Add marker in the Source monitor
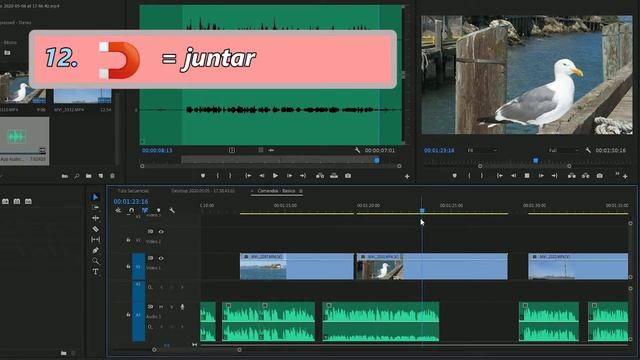This screenshot has width=640, height=360. pyautogui.click(x=203, y=176)
